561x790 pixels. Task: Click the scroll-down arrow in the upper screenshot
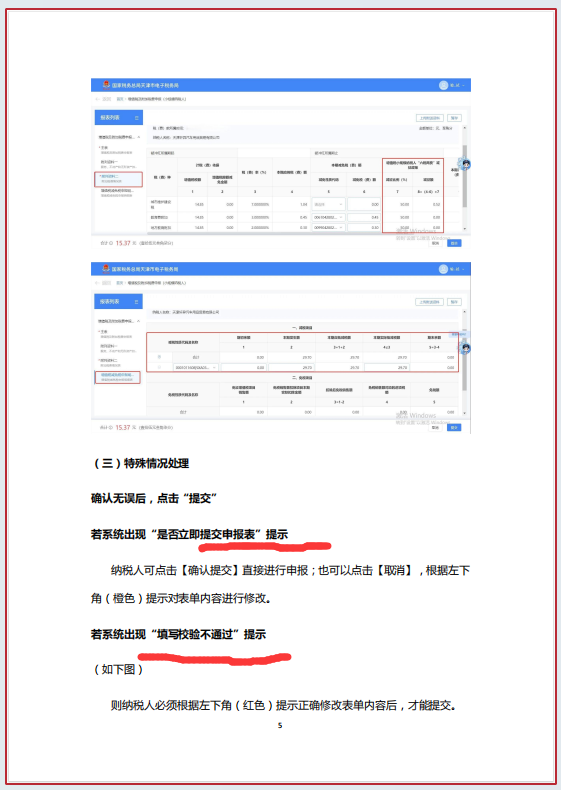click(x=464, y=229)
